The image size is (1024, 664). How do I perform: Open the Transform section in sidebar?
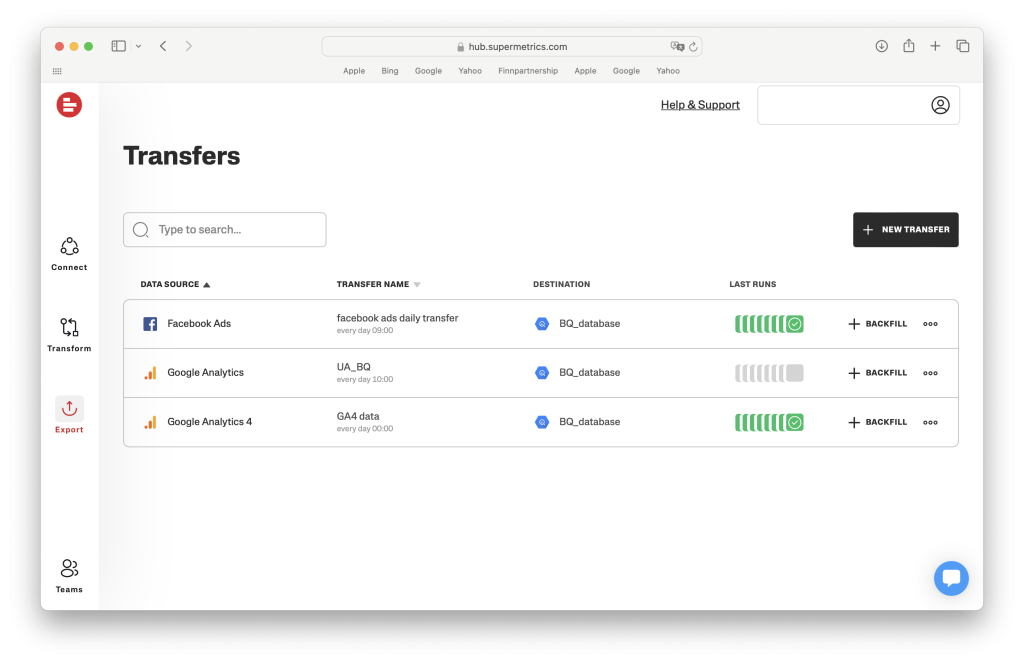pos(69,334)
